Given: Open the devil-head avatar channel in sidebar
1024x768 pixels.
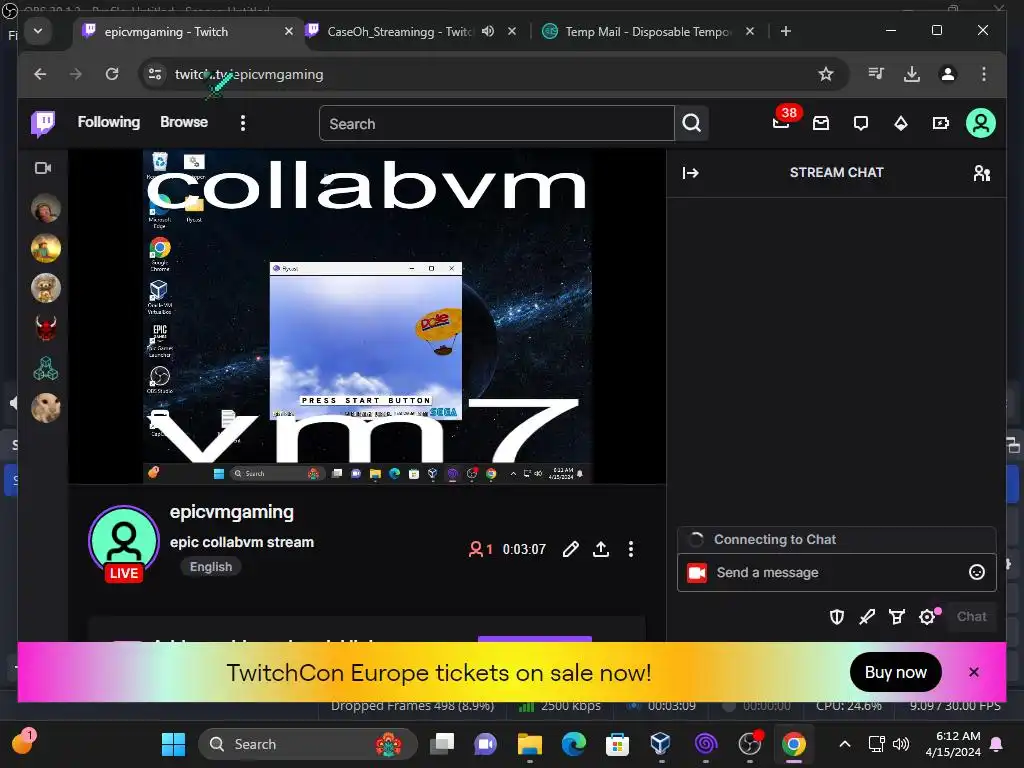Looking at the screenshot, I should [x=46, y=328].
